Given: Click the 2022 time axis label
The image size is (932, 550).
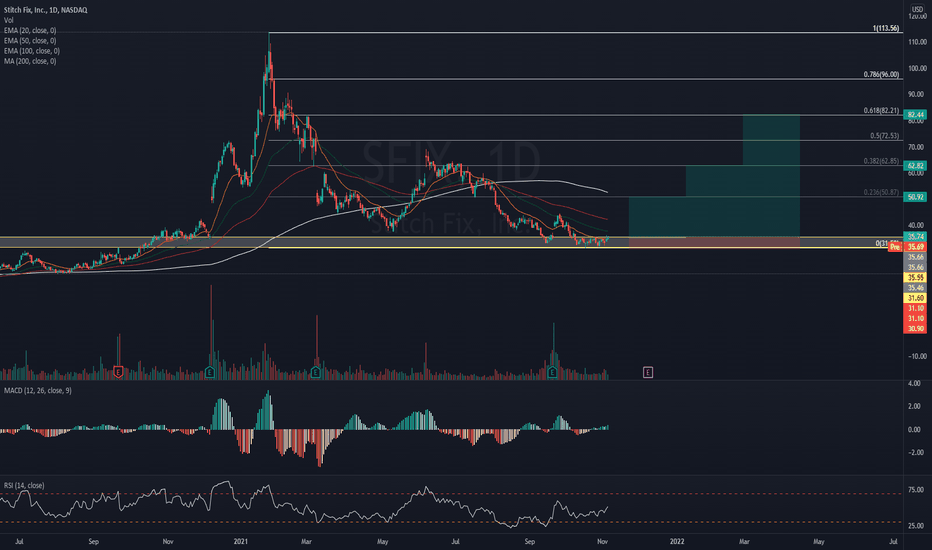Looking at the screenshot, I should point(677,542).
